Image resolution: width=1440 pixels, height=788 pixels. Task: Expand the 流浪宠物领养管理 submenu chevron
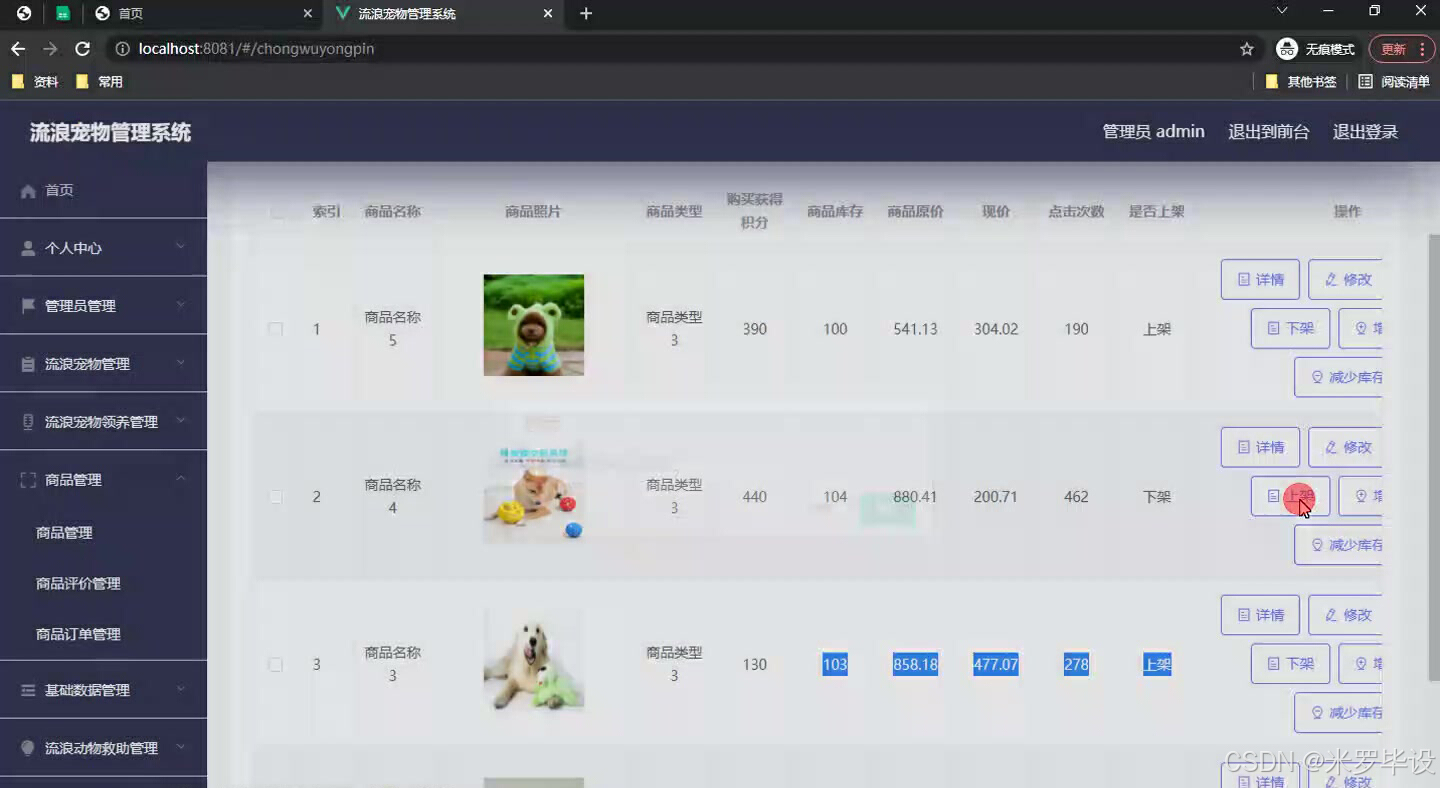coord(180,420)
